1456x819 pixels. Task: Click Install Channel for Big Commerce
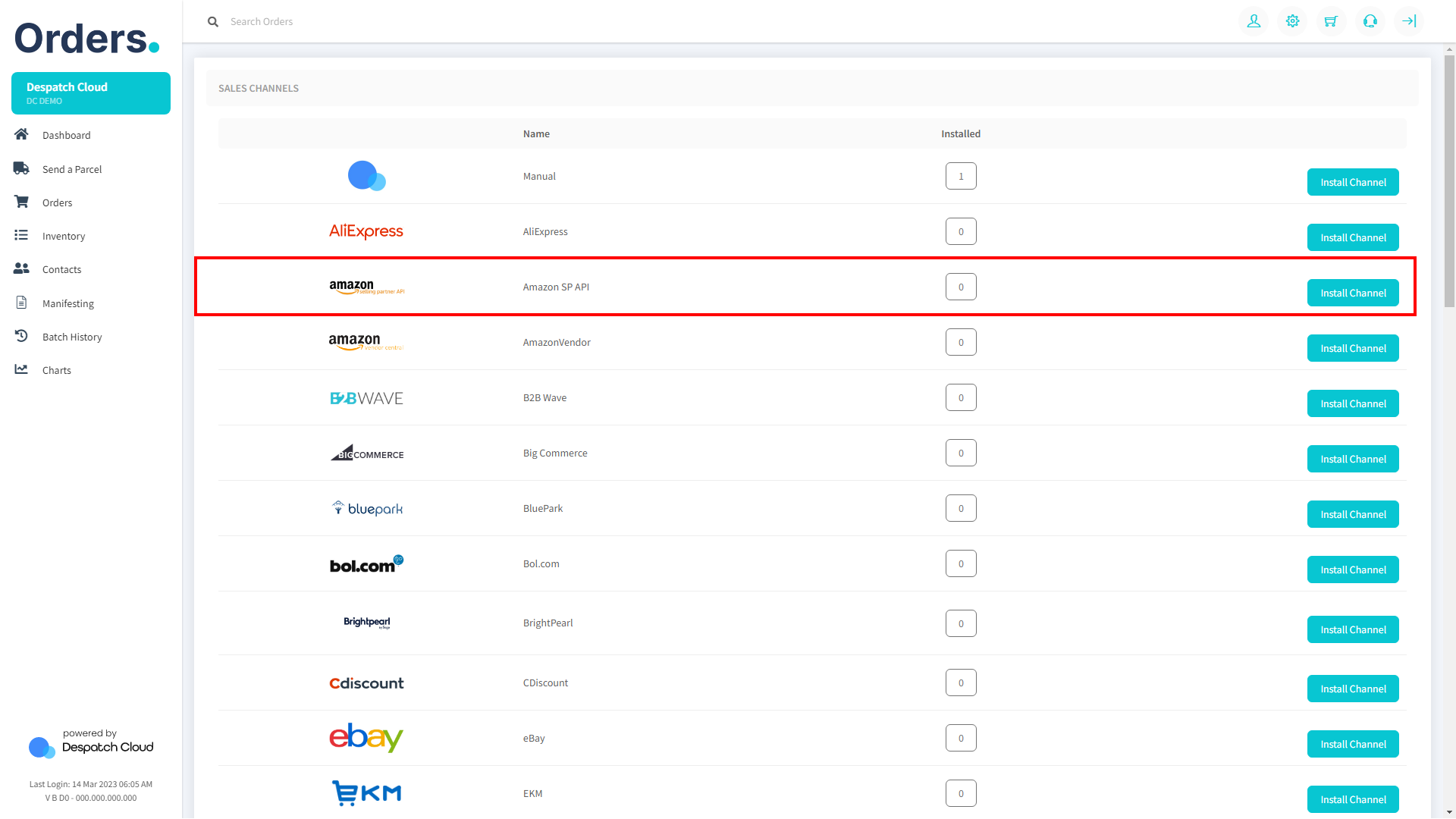pos(1352,459)
